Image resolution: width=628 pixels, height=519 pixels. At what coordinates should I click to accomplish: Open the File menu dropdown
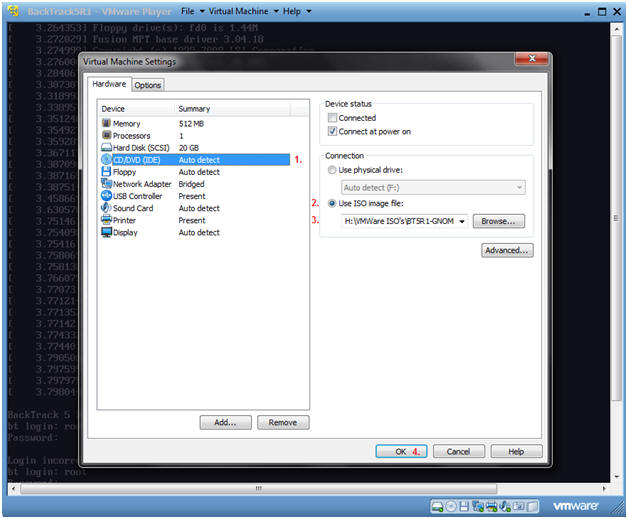[x=192, y=12]
